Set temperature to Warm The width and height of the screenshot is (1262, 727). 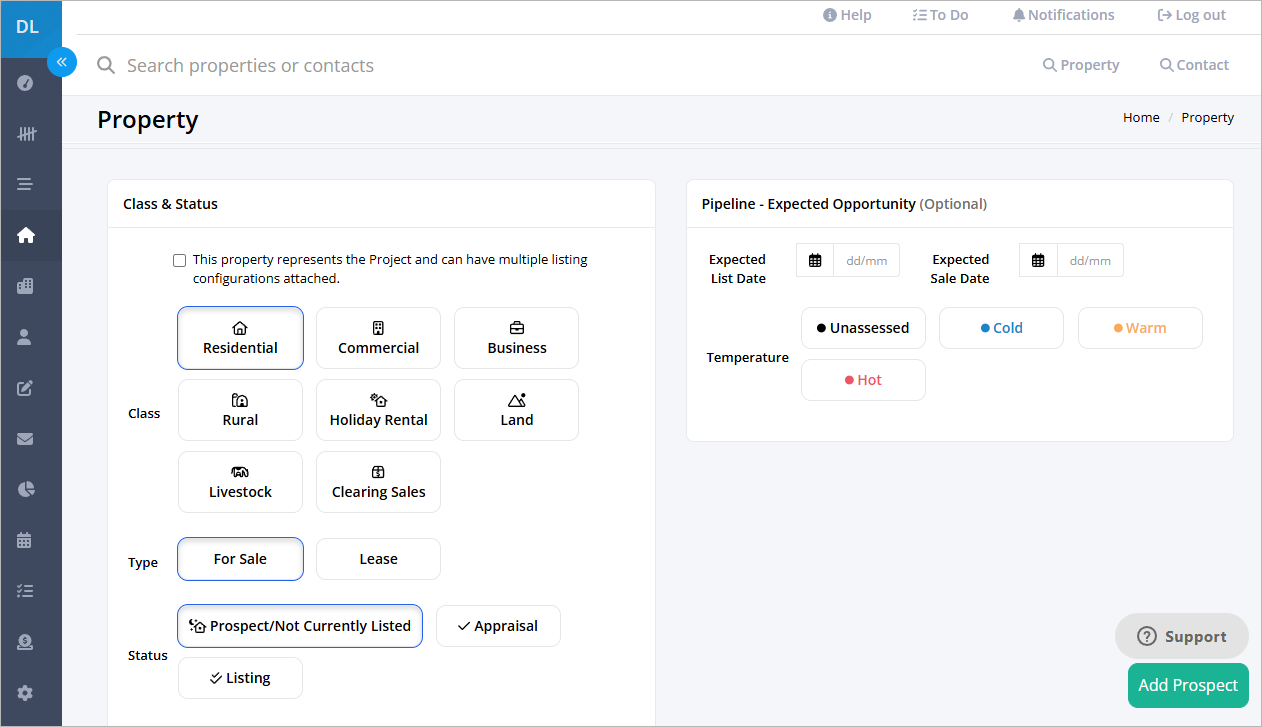point(1140,328)
